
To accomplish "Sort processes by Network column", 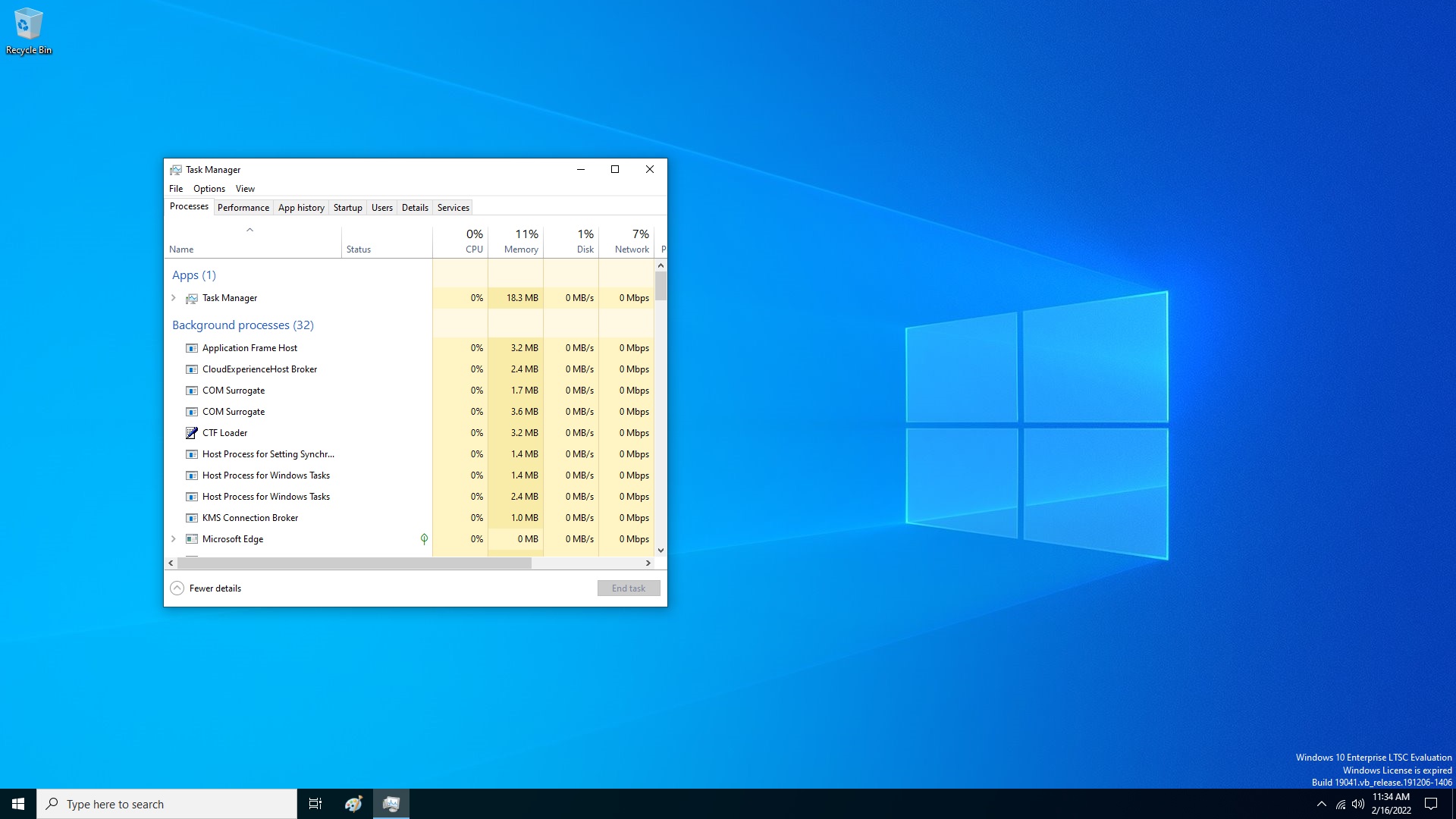I will click(626, 243).
